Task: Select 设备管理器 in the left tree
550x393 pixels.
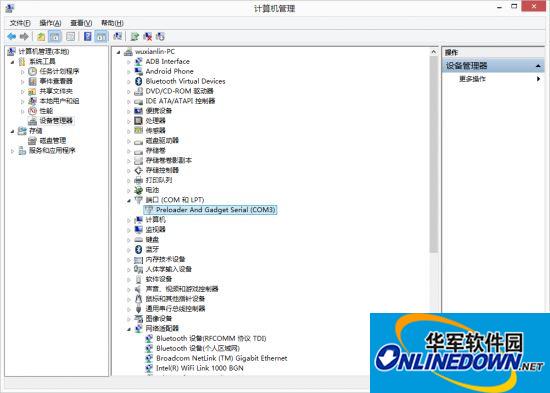Action: pos(56,121)
